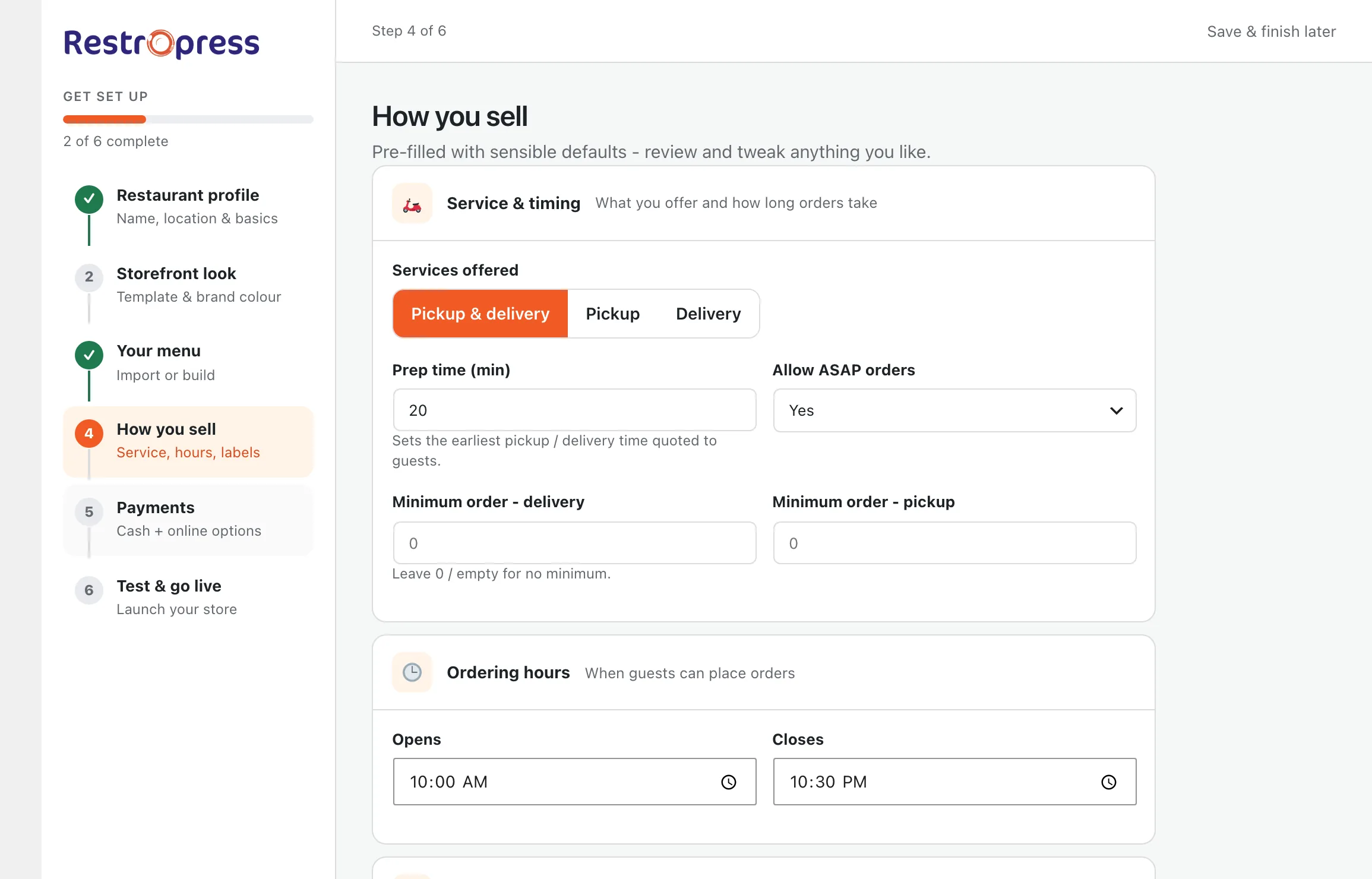Click the Services offered label

click(x=455, y=270)
